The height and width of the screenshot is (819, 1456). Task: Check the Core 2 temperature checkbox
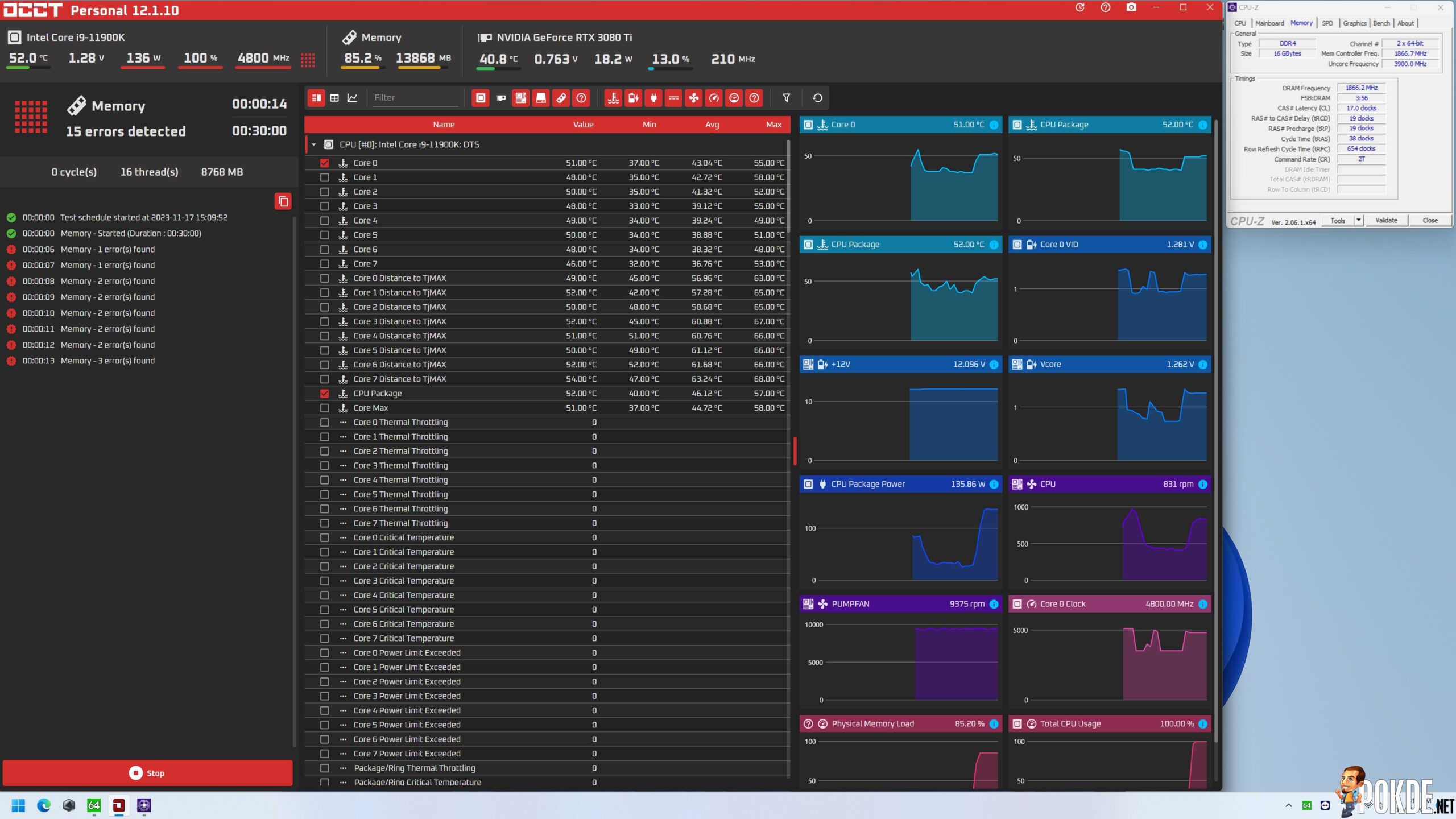click(324, 192)
